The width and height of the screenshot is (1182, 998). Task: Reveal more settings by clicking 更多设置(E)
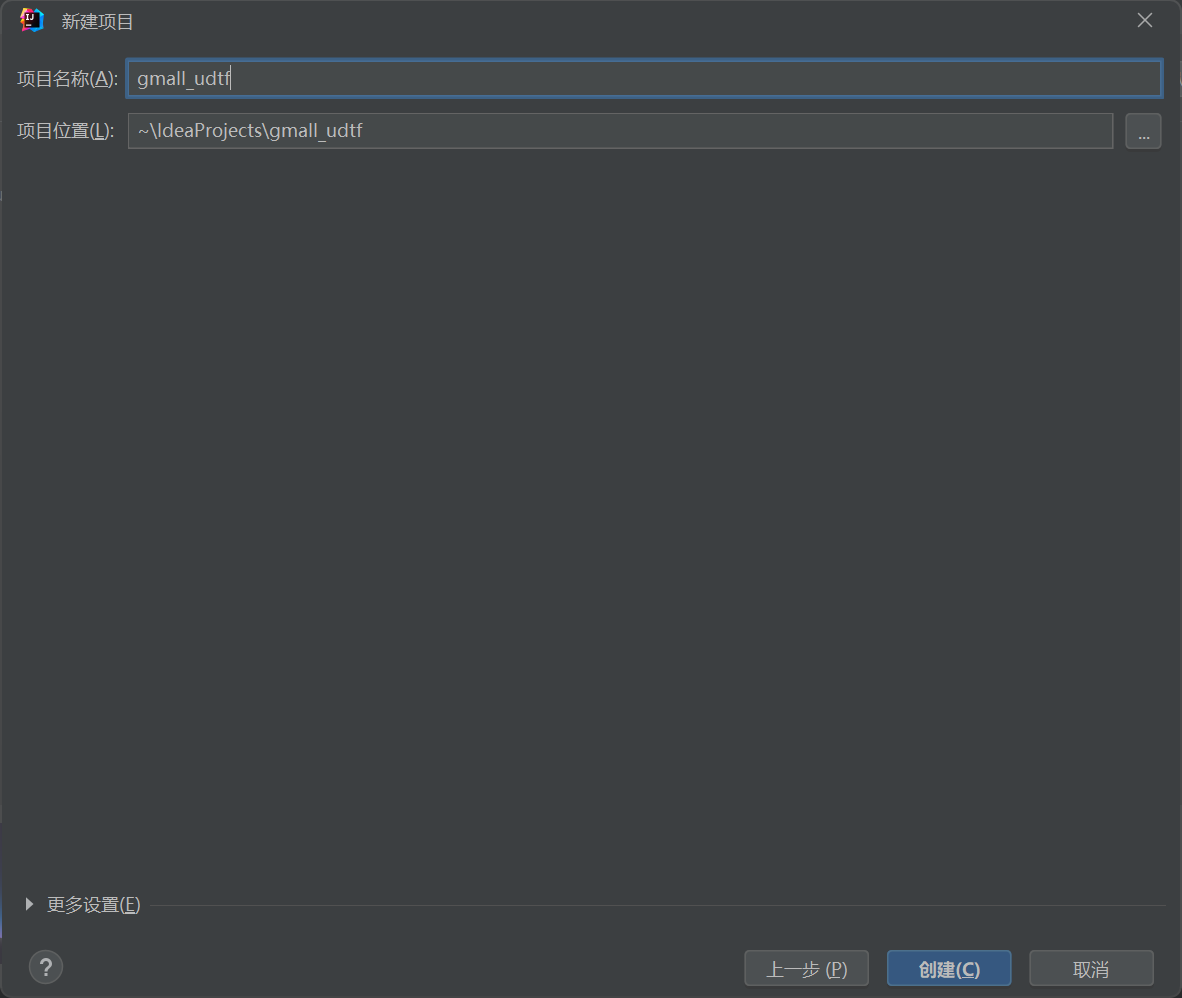(92, 904)
